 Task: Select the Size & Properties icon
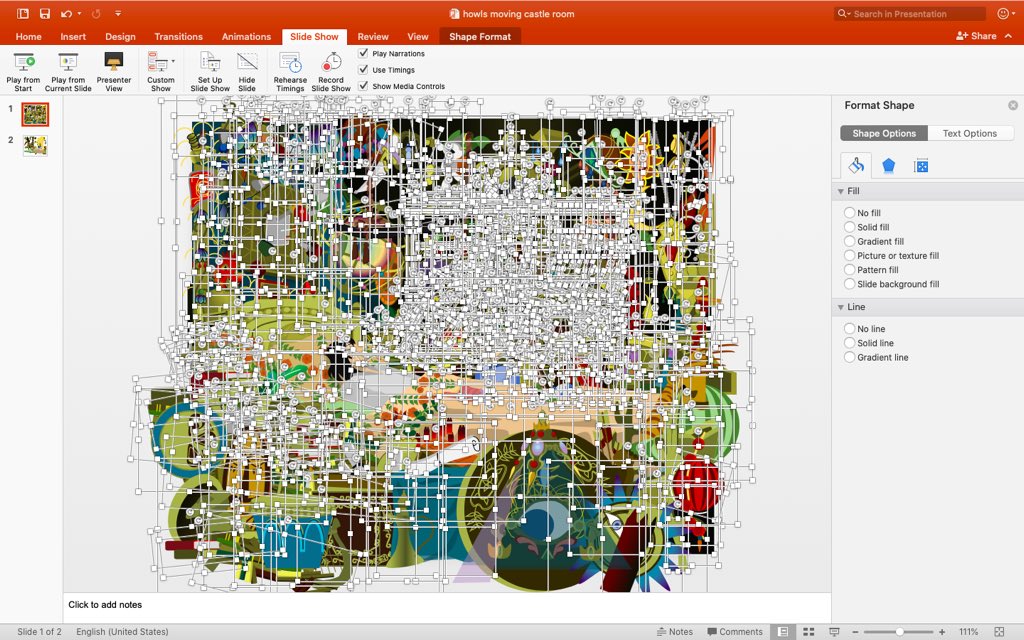click(x=921, y=166)
